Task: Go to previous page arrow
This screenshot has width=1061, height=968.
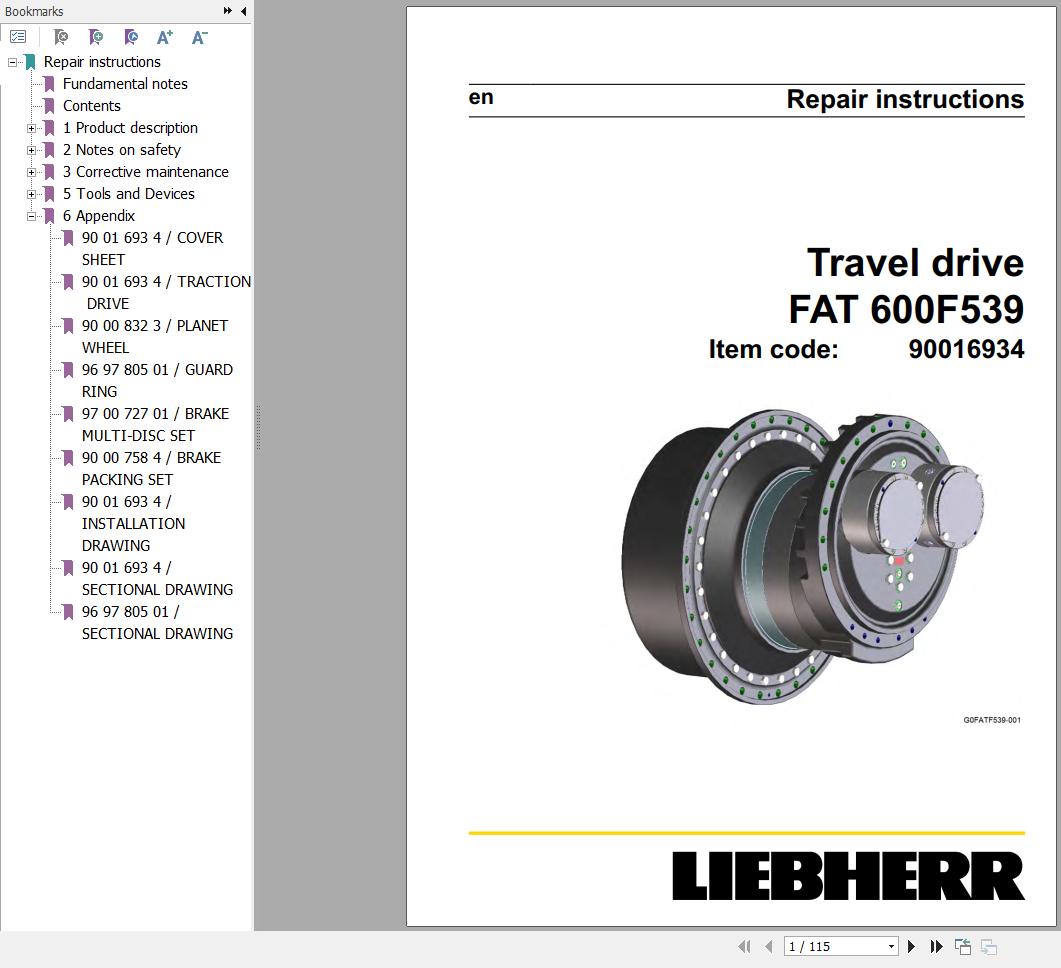Action: (768, 946)
